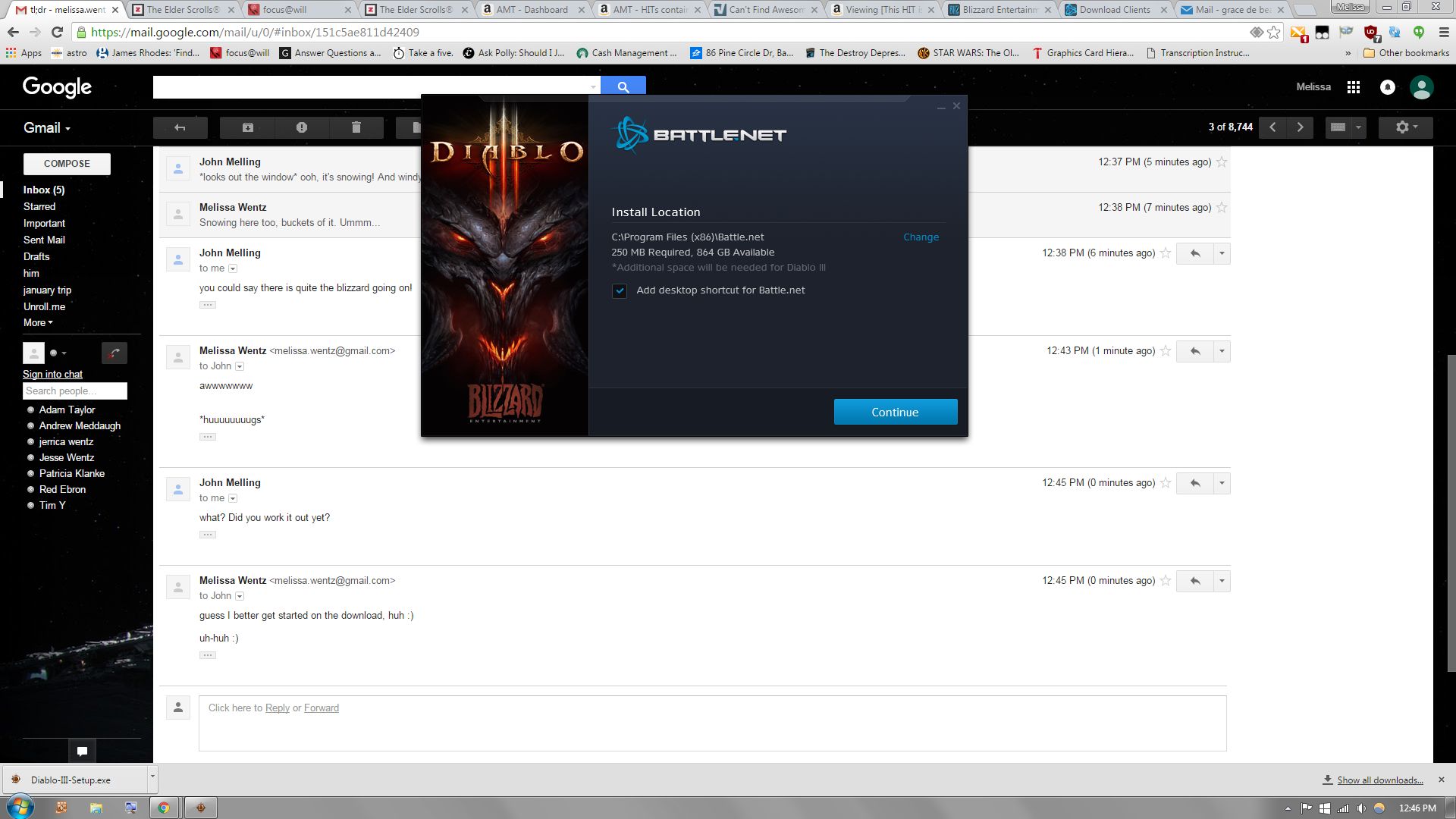The height and width of the screenshot is (819, 1456).
Task: Open the Drafts label
Action: [36, 257]
